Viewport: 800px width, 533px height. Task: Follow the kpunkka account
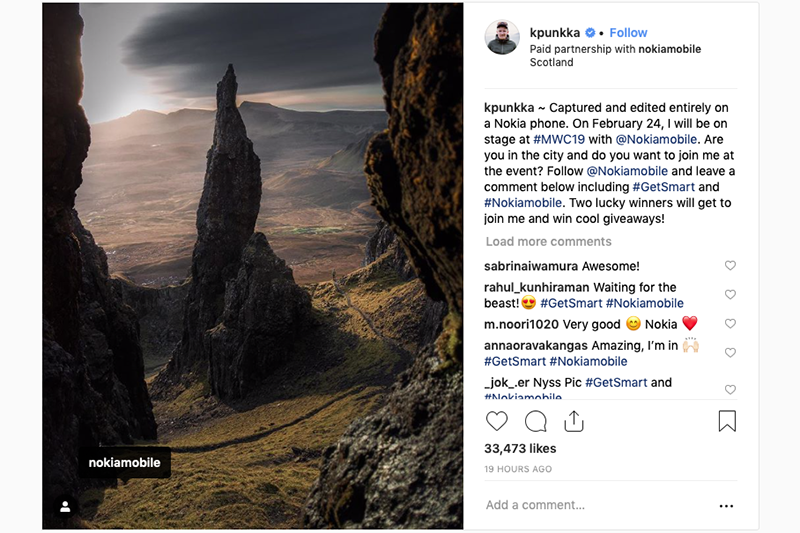pos(628,33)
